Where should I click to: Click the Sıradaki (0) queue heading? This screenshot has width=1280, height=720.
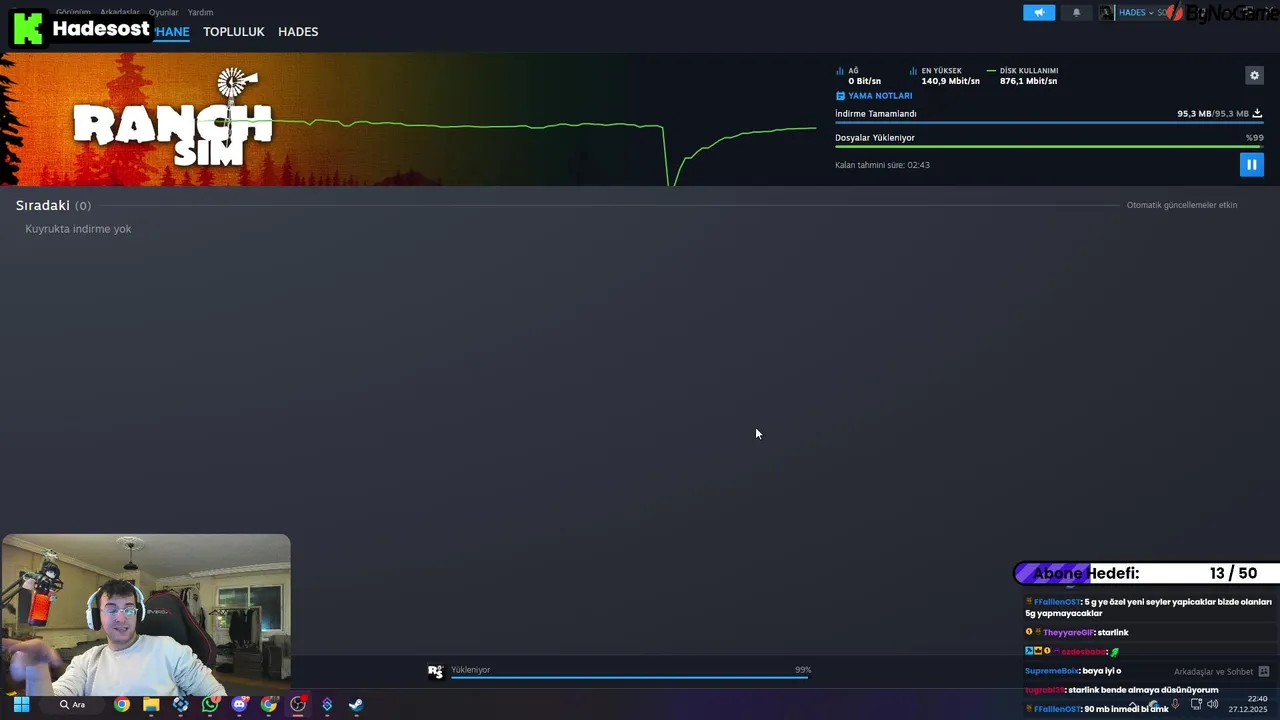53,205
